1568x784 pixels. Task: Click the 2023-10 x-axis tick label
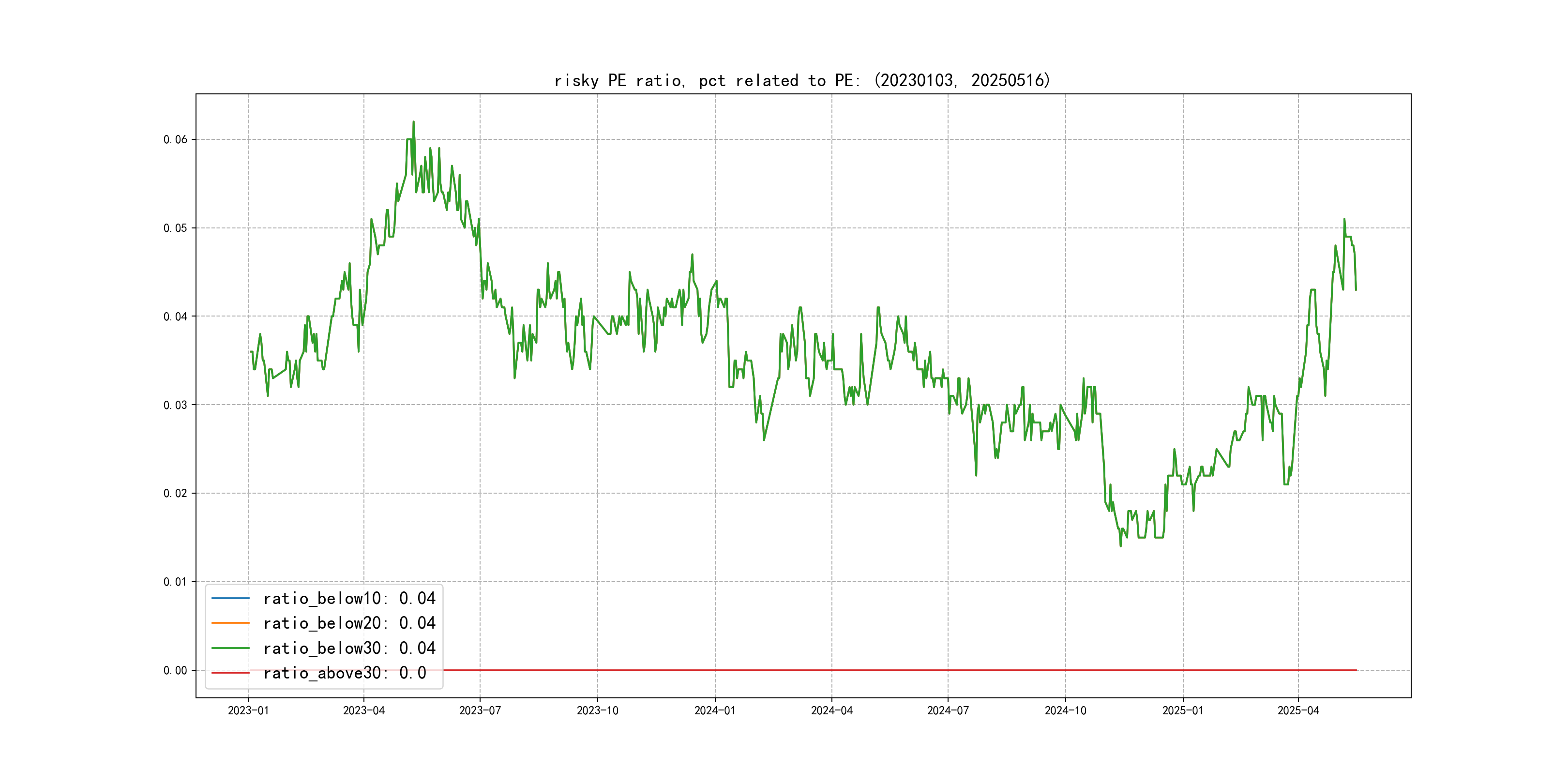597,710
